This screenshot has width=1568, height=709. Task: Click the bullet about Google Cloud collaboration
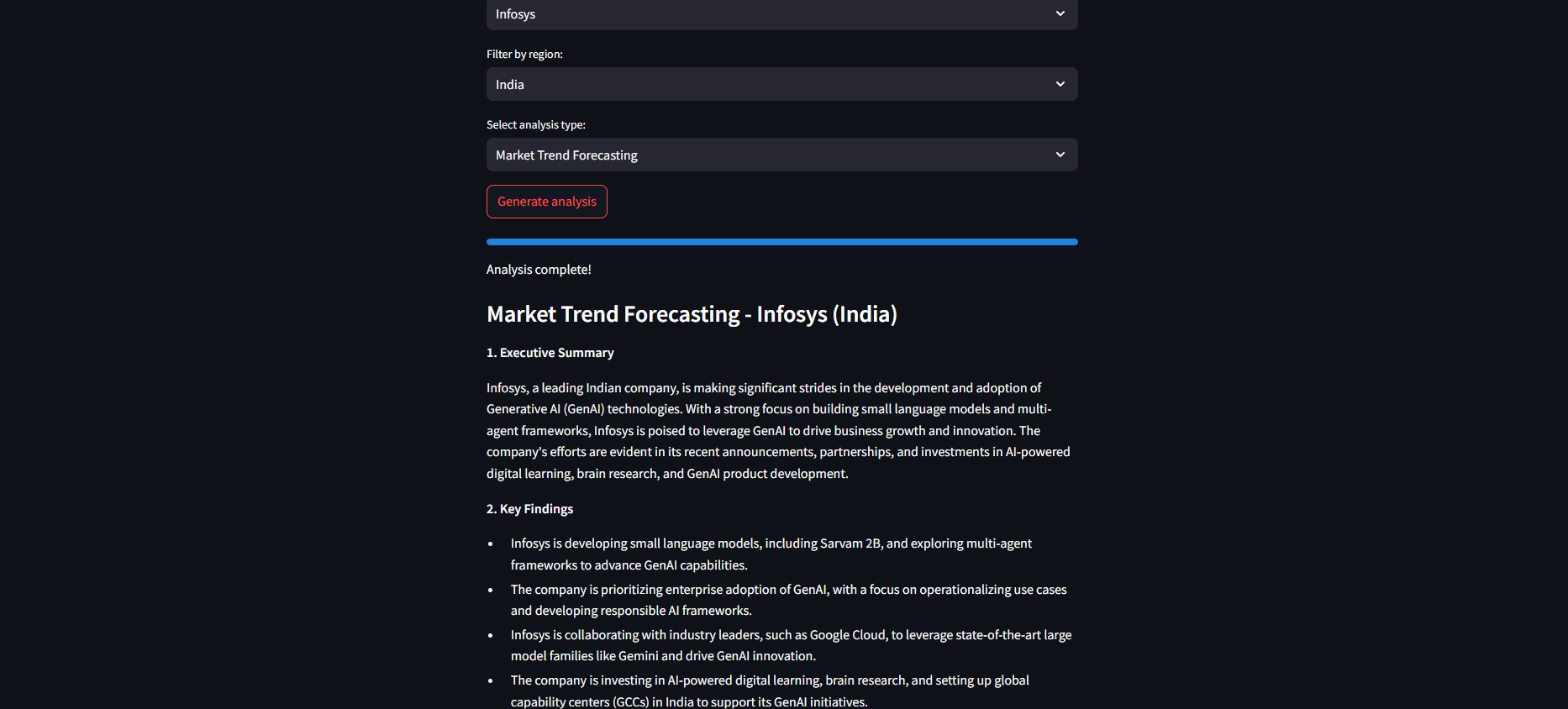click(791, 645)
